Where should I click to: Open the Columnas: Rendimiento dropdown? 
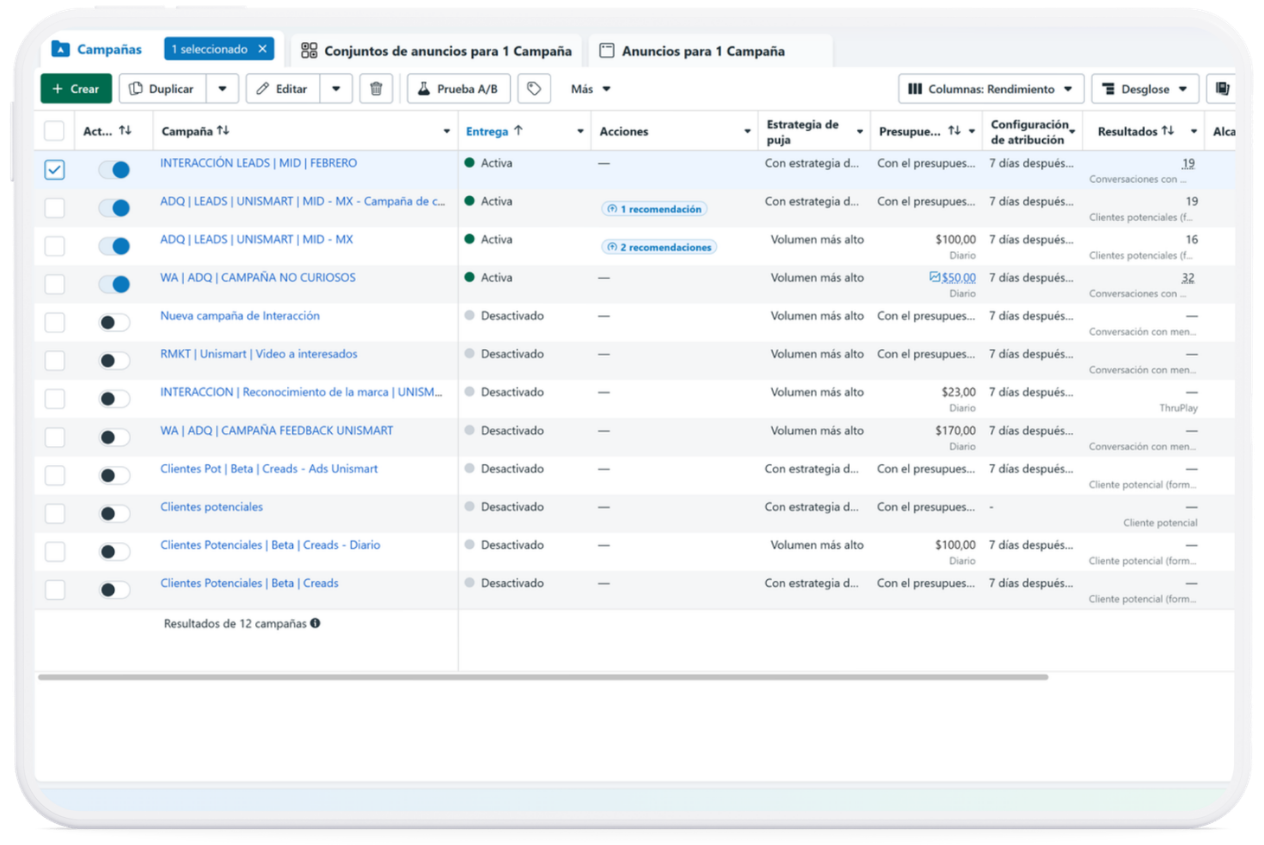point(990,89)
